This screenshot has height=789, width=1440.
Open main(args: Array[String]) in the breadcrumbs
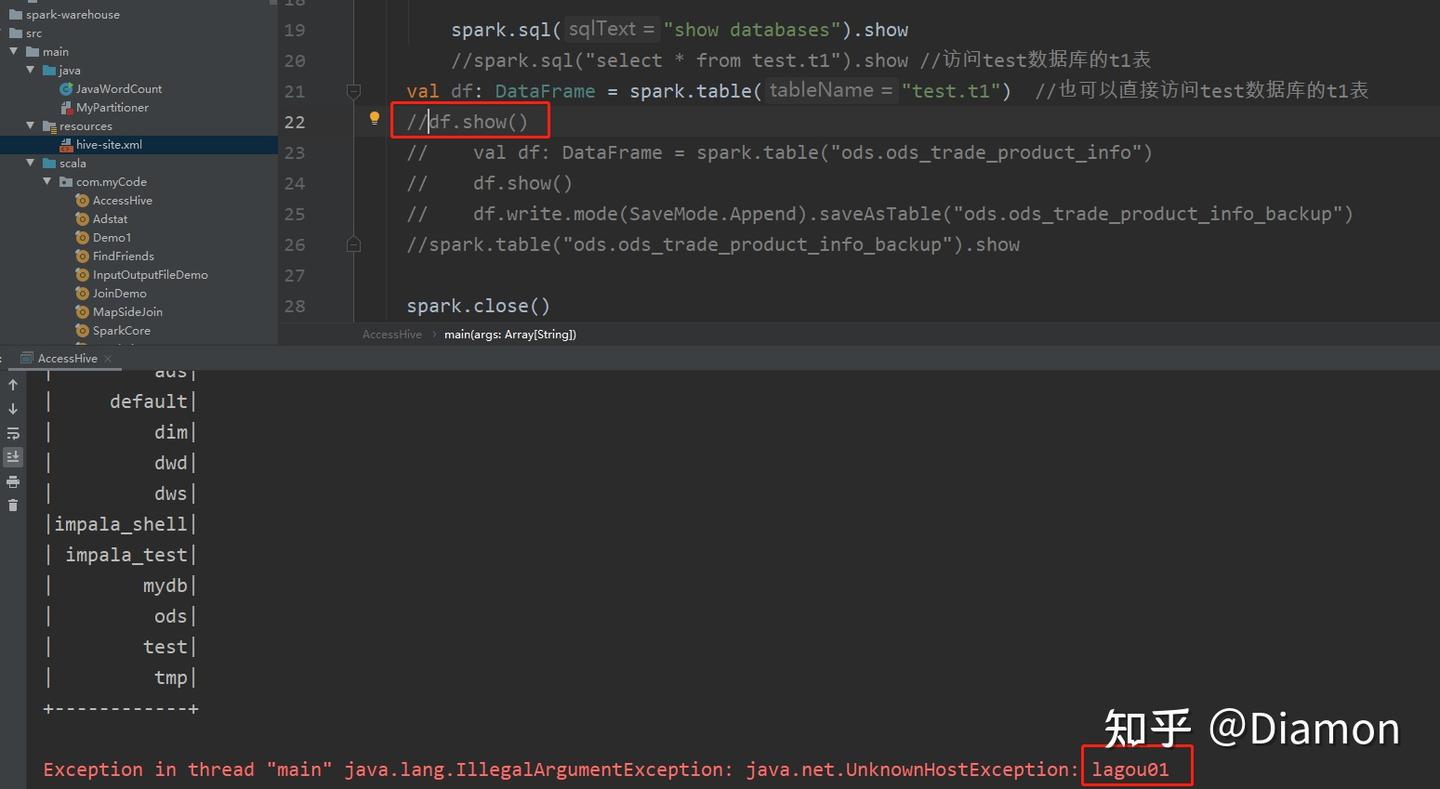coord(510,334)
